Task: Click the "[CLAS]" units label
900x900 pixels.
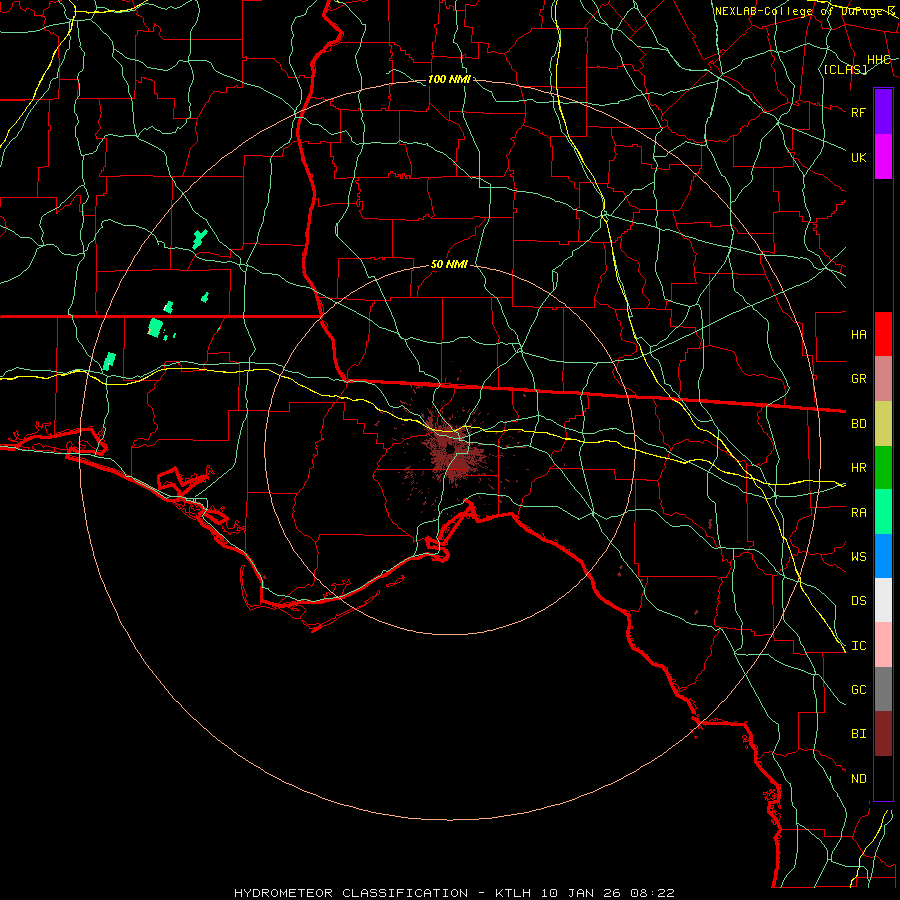Action: pyautogui.click(x=845, y=70)
